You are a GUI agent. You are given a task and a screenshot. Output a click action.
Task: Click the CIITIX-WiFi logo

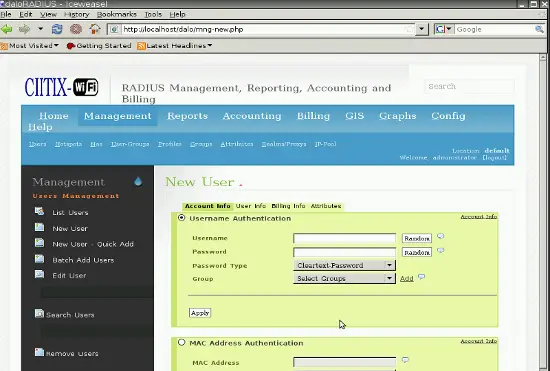[61, 87]
